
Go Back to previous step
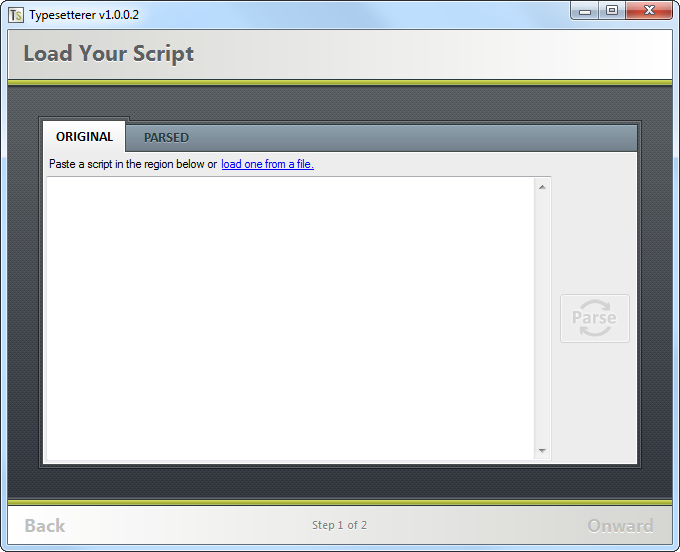pos(45,526)
